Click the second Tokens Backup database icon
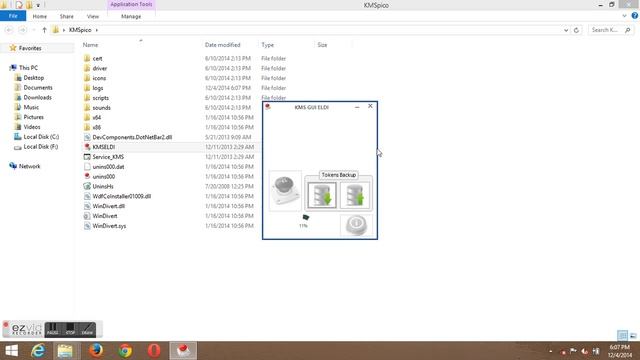 [355, 196]
